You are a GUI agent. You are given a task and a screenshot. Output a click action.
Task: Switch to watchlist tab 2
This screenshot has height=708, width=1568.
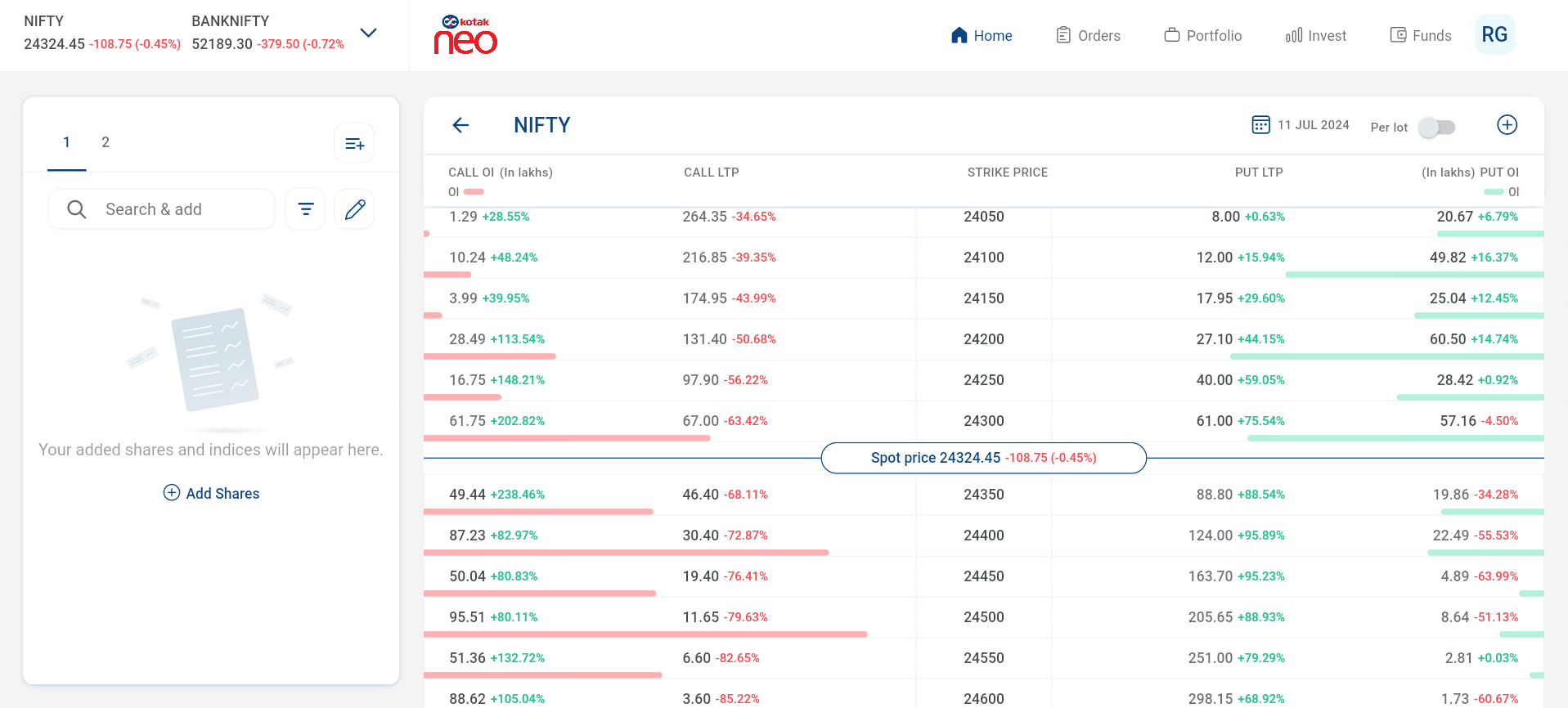(x=106, y=142)
